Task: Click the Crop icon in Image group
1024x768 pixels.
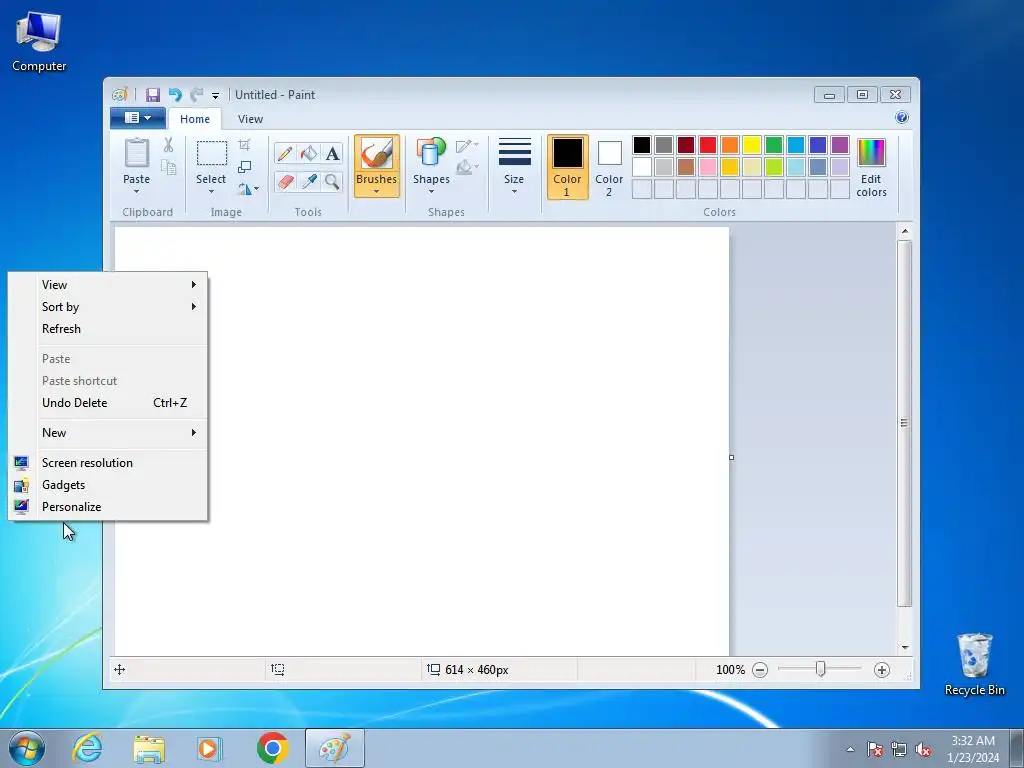Action: click(x=244, y=145)
